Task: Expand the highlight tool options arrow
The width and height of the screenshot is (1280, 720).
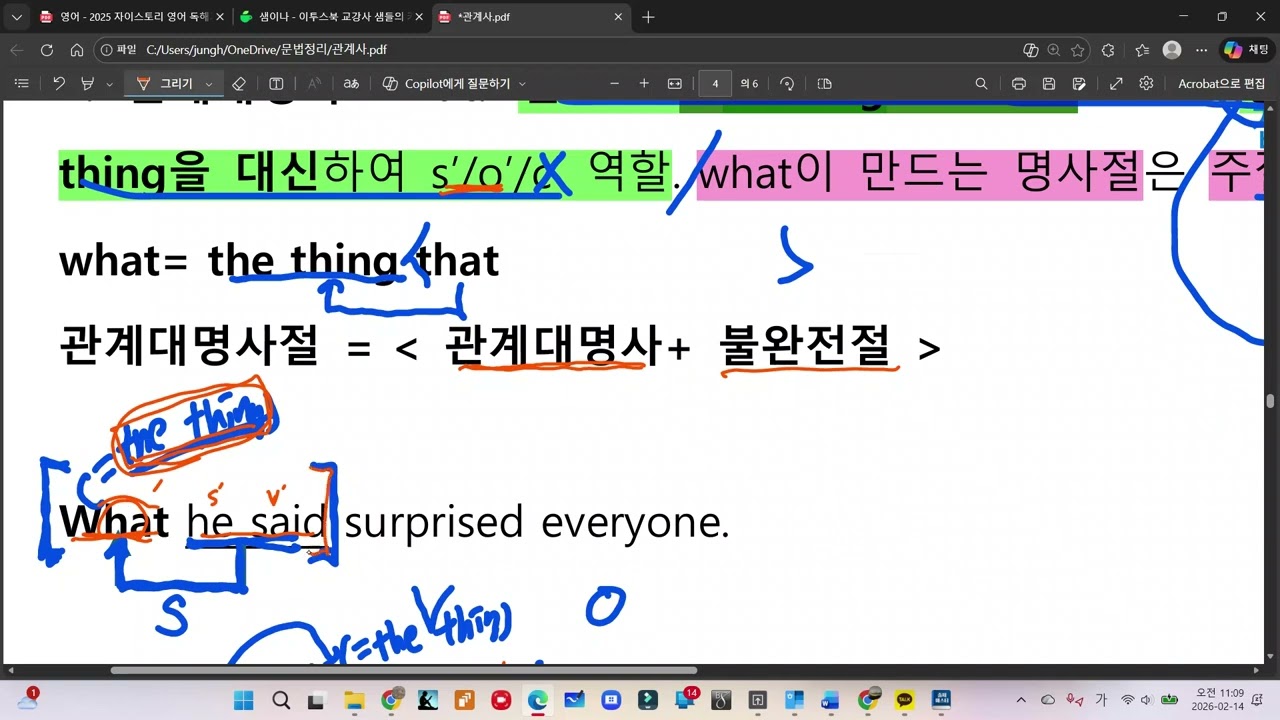Action: pyautogui.click(x=109, y=84)
